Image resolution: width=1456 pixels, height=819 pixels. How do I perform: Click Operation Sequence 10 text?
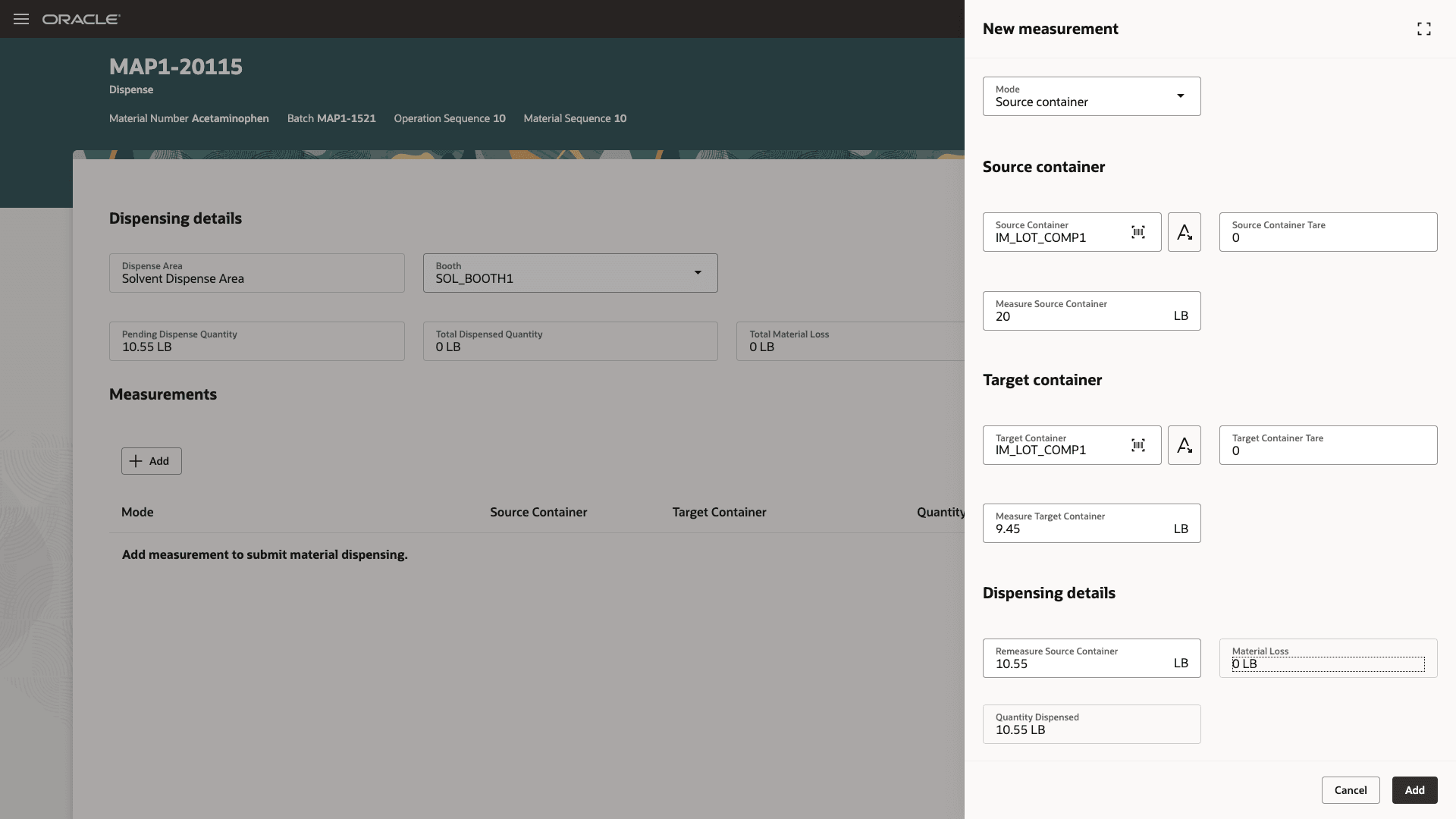pos(450,118)
